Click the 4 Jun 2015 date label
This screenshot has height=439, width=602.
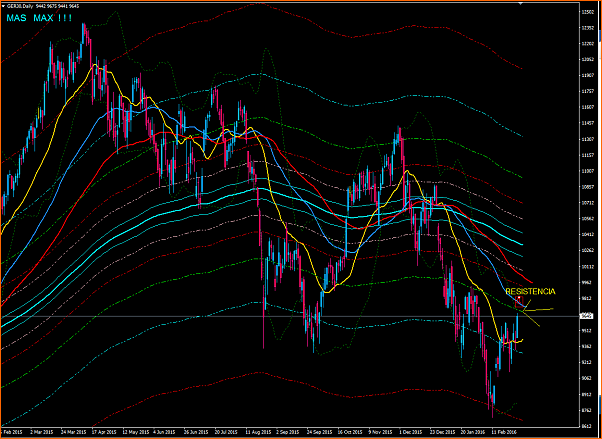[x=164, y=431]
